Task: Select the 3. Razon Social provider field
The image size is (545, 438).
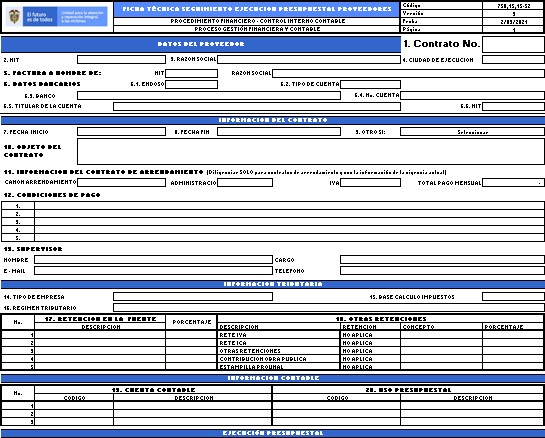Action: pyautogui.click(x=309, y=59)
